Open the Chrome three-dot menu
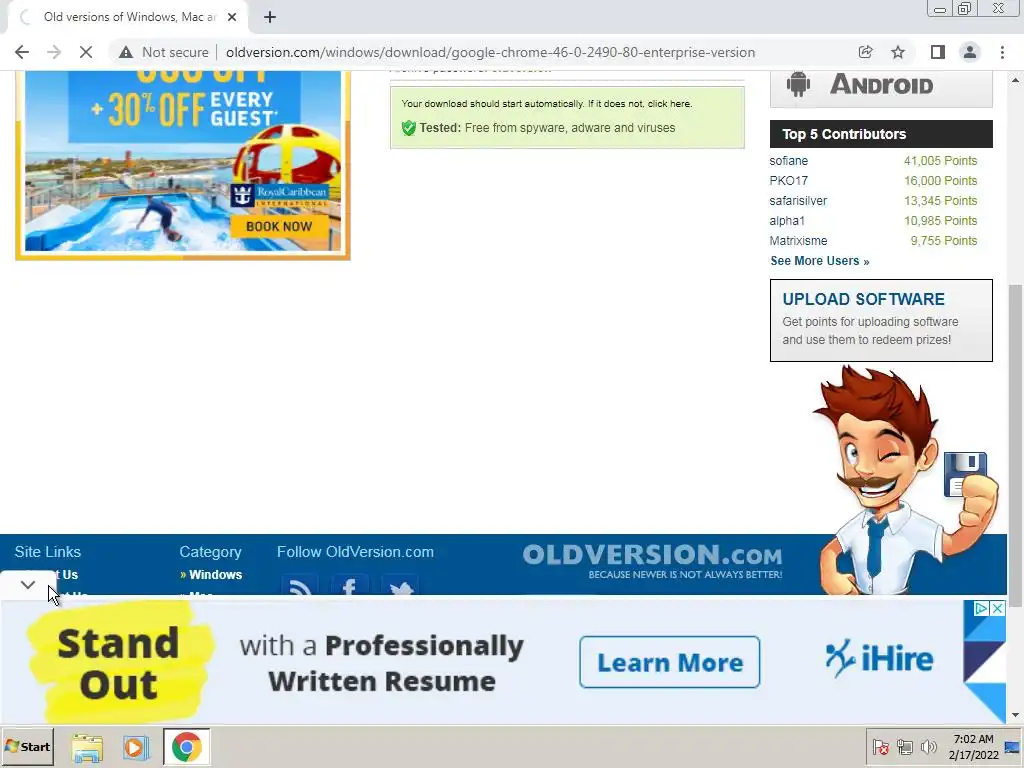Screen dimensions: 1024x768 [x=1002, y=52]
